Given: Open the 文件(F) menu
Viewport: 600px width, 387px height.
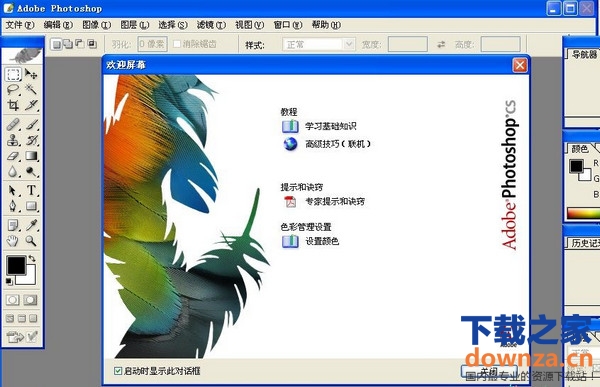Looking at the screenshot, I should 20,25.
